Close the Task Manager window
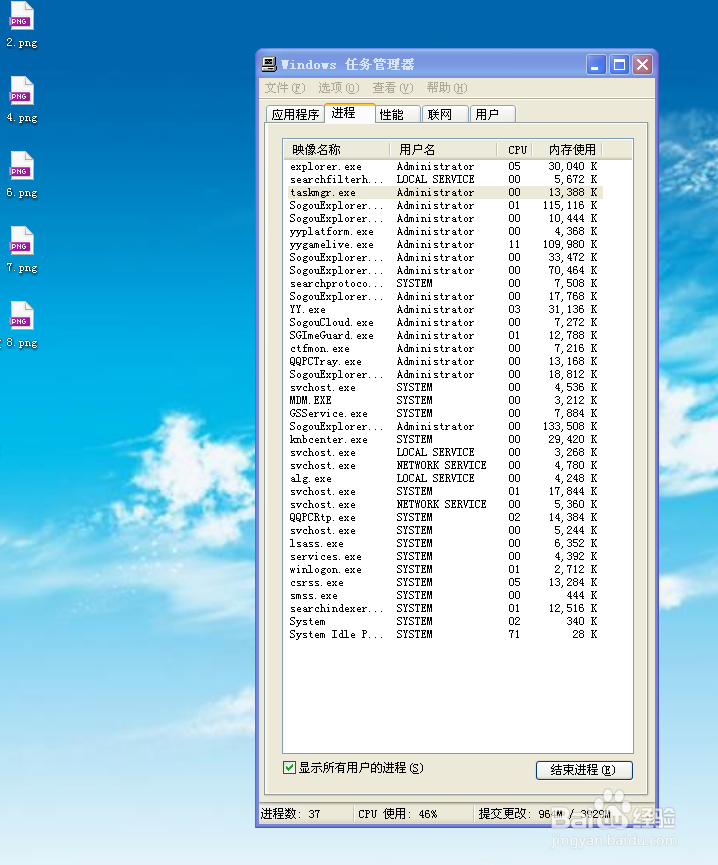This screenshot has height=865, width=718. click(x=642, y=65)
